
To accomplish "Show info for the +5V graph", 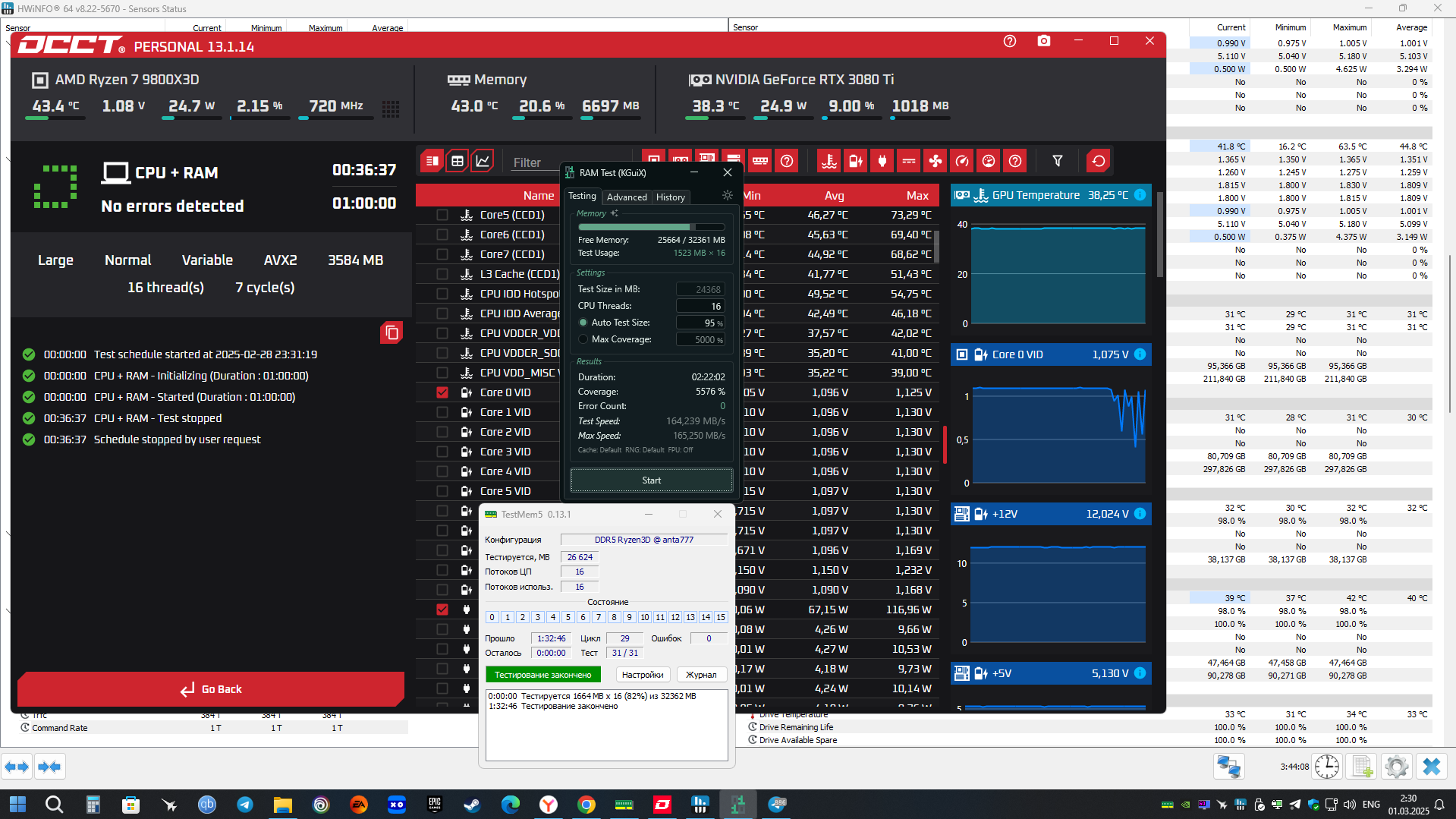I will [x=1140, y=673].
